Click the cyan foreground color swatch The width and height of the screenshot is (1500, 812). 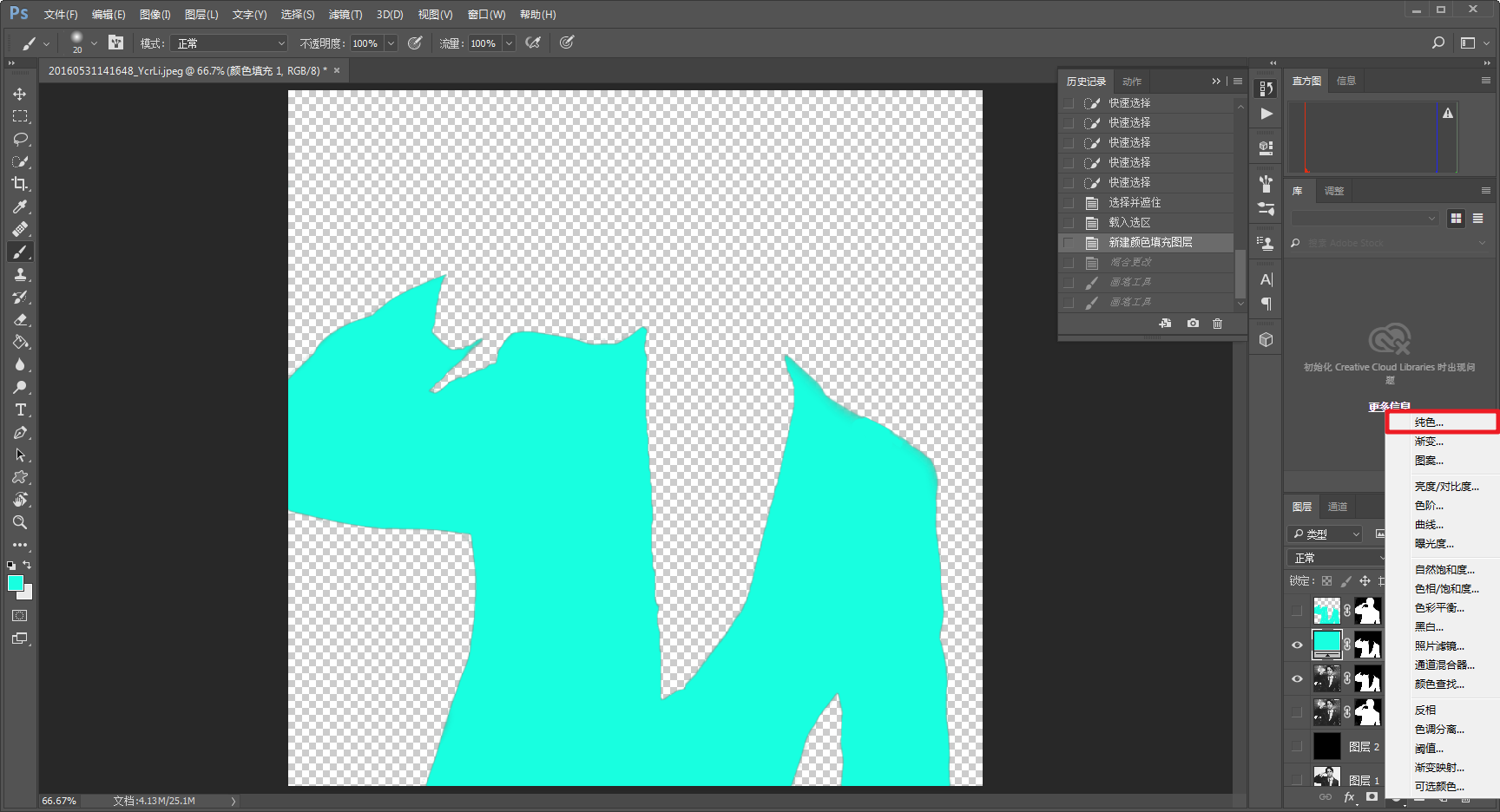(15, 583)
